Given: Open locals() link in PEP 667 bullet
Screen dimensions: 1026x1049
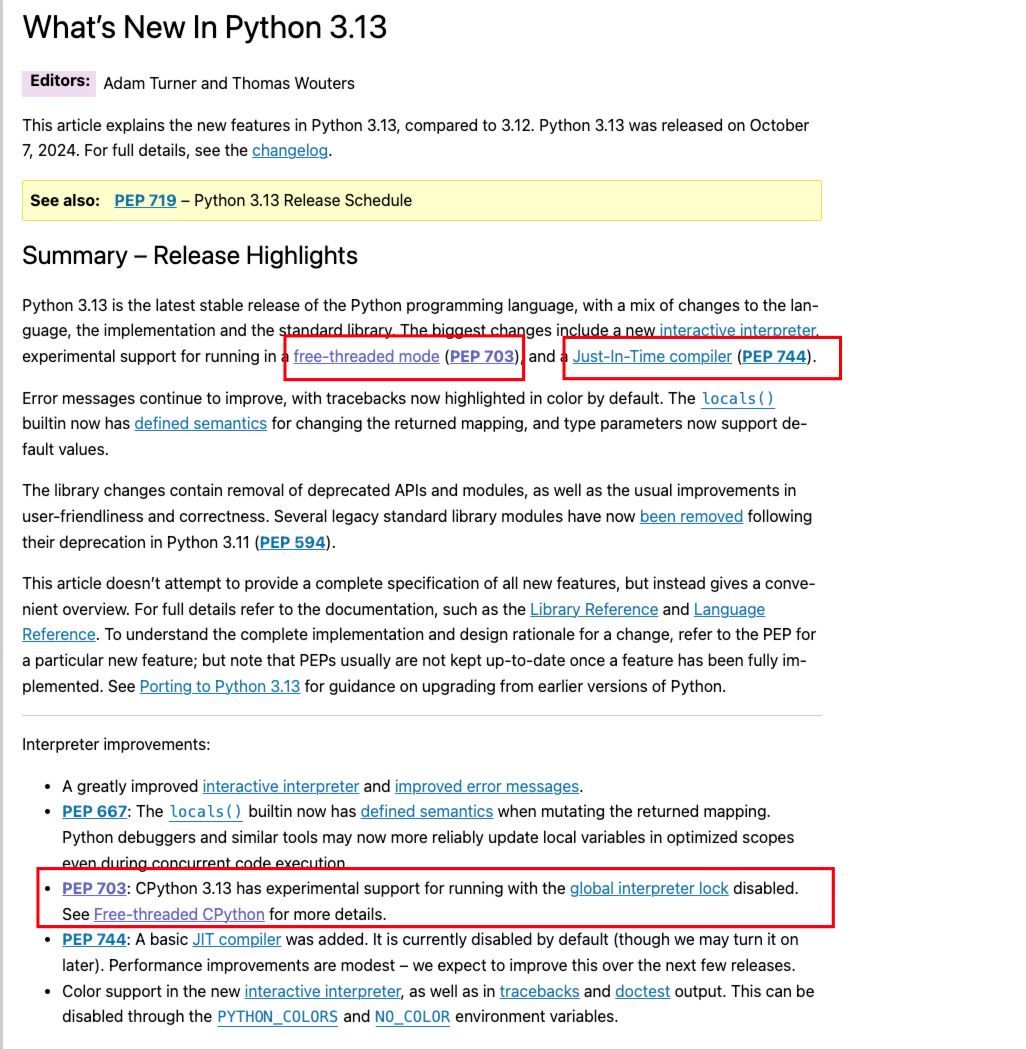Looking at the screenshot, I should (205, 812).
